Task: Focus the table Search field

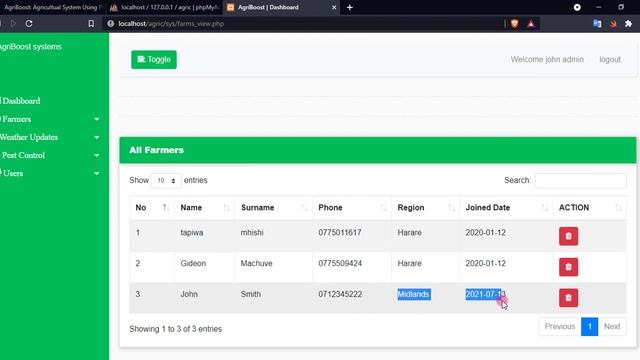Action: tap(580, 180)
